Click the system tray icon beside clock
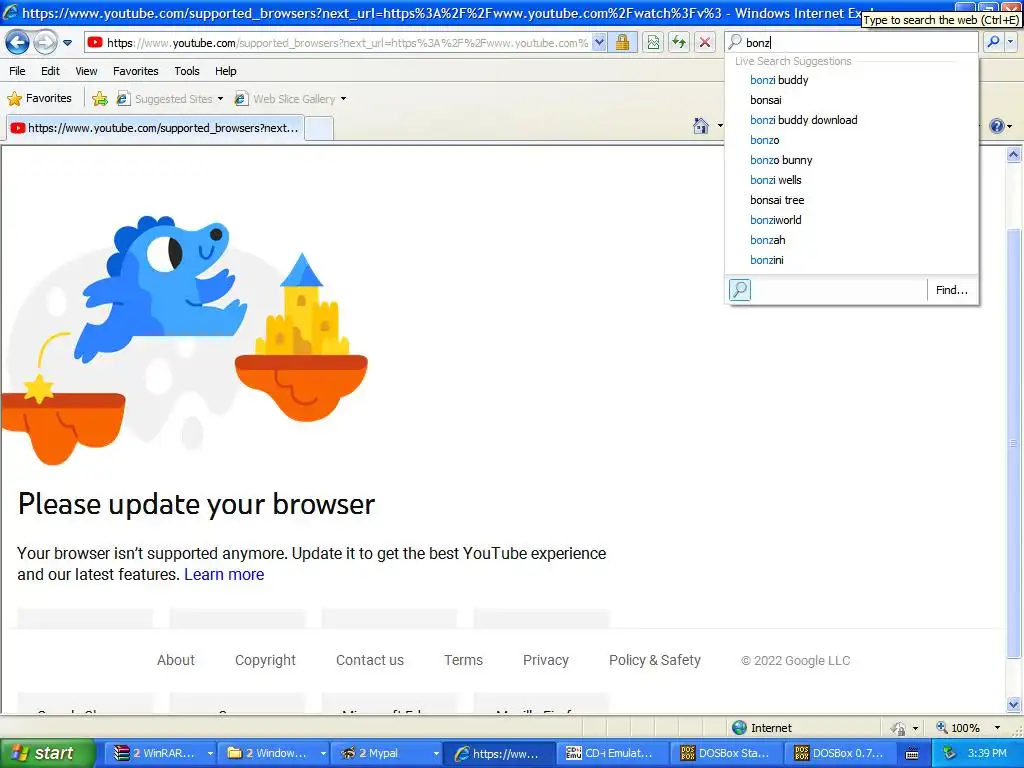 pos(950,753)
